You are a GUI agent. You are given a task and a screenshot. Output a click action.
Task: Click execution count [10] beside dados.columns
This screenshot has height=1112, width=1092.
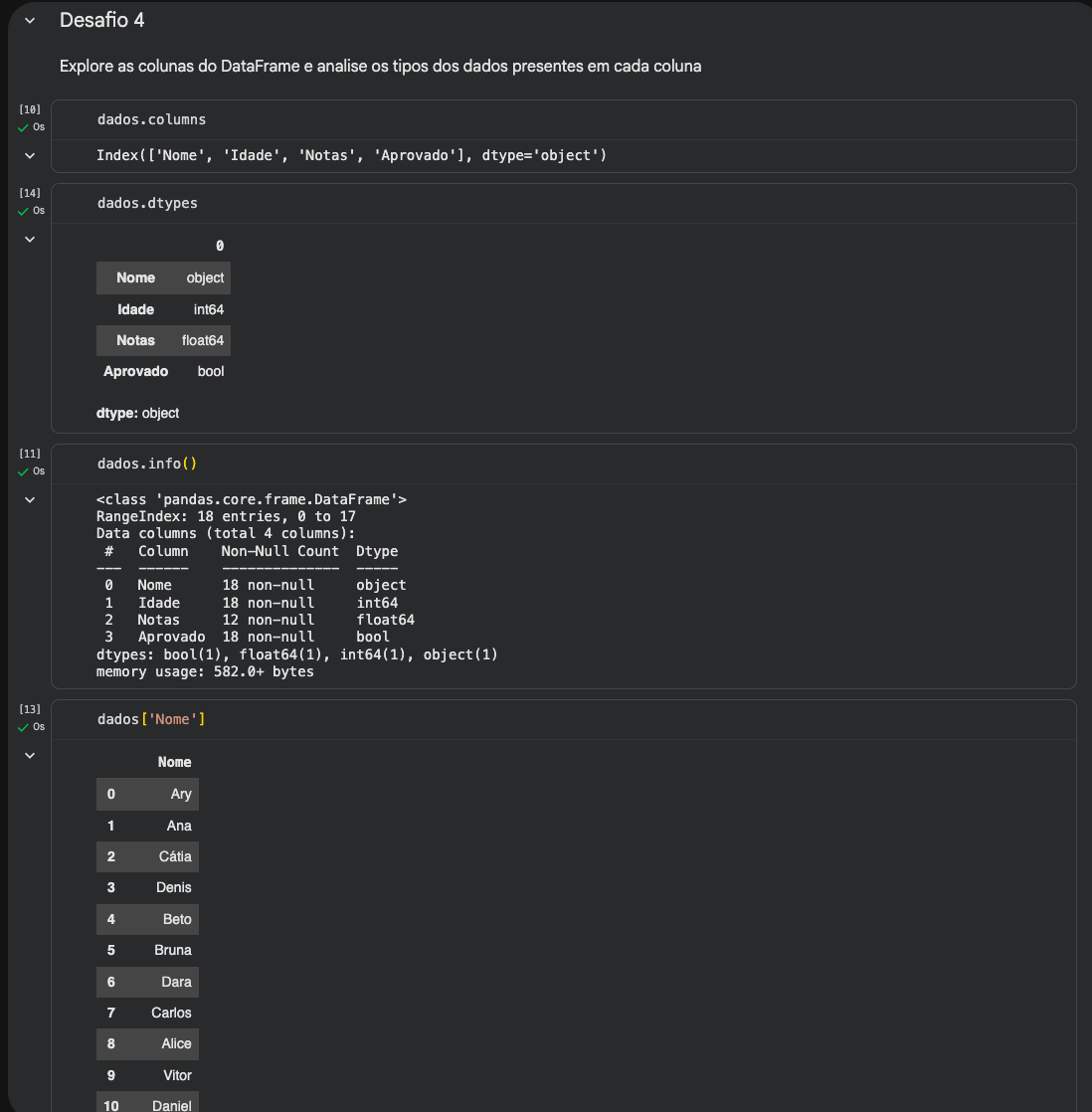(30, 109)
